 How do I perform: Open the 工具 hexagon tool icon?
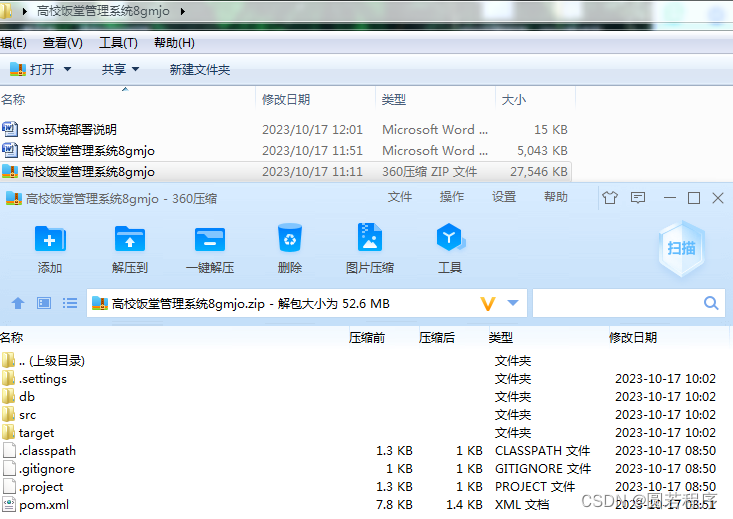[x=450, y=237]
